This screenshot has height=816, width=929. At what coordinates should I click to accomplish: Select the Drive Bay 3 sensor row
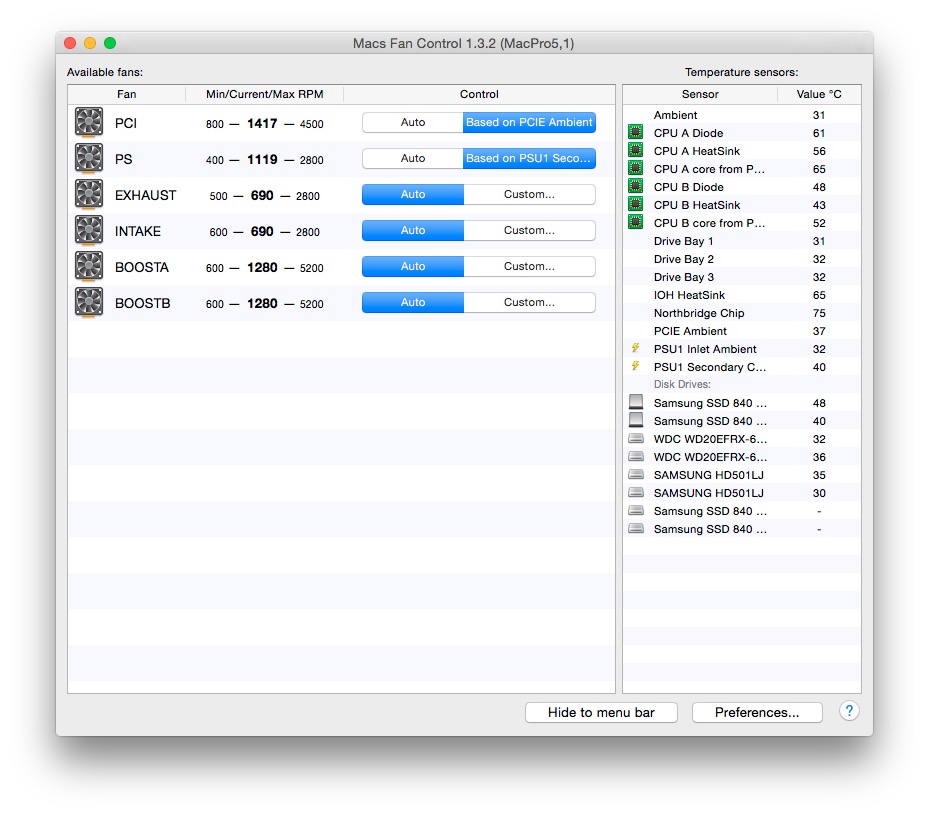[742, 277]
